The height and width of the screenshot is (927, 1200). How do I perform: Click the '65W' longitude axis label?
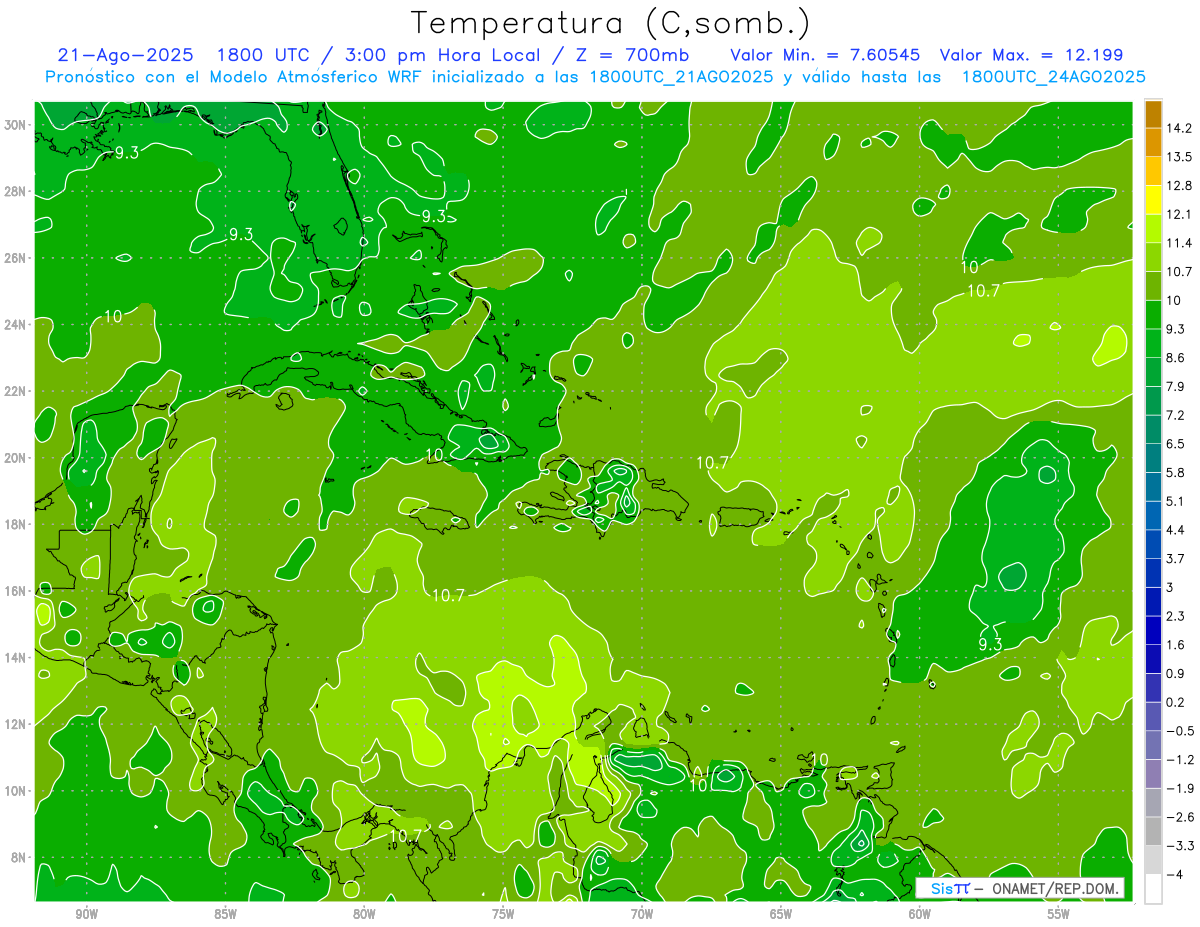[x=781, y=914]
